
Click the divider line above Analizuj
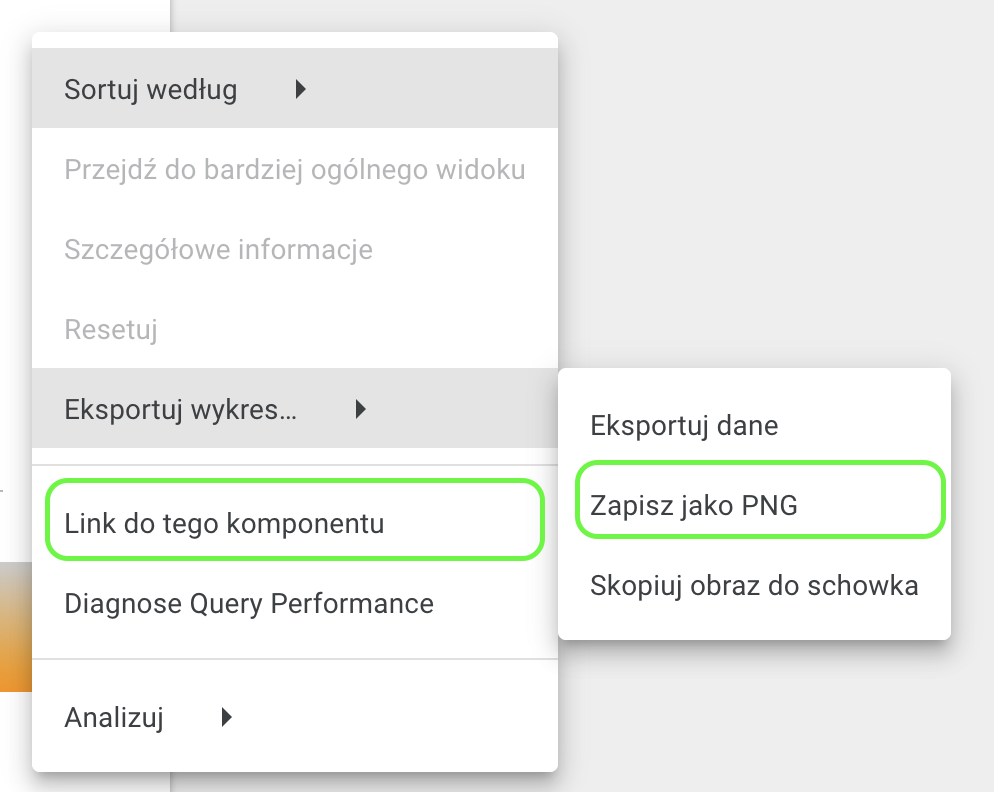[294, 659]
